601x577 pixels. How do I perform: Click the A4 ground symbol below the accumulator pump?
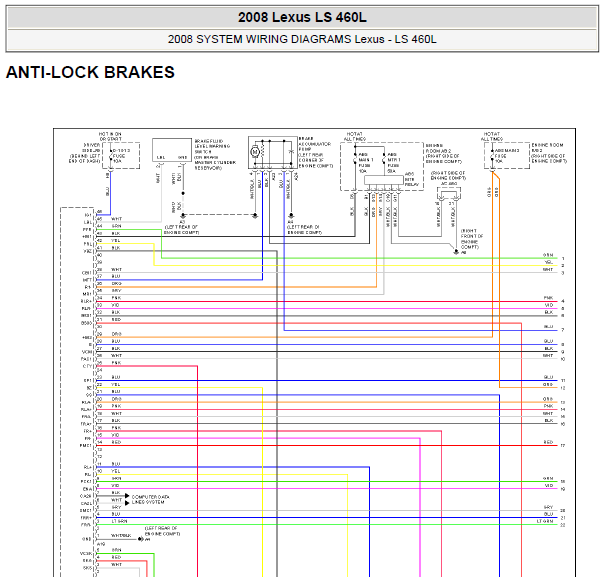(291, 216)
